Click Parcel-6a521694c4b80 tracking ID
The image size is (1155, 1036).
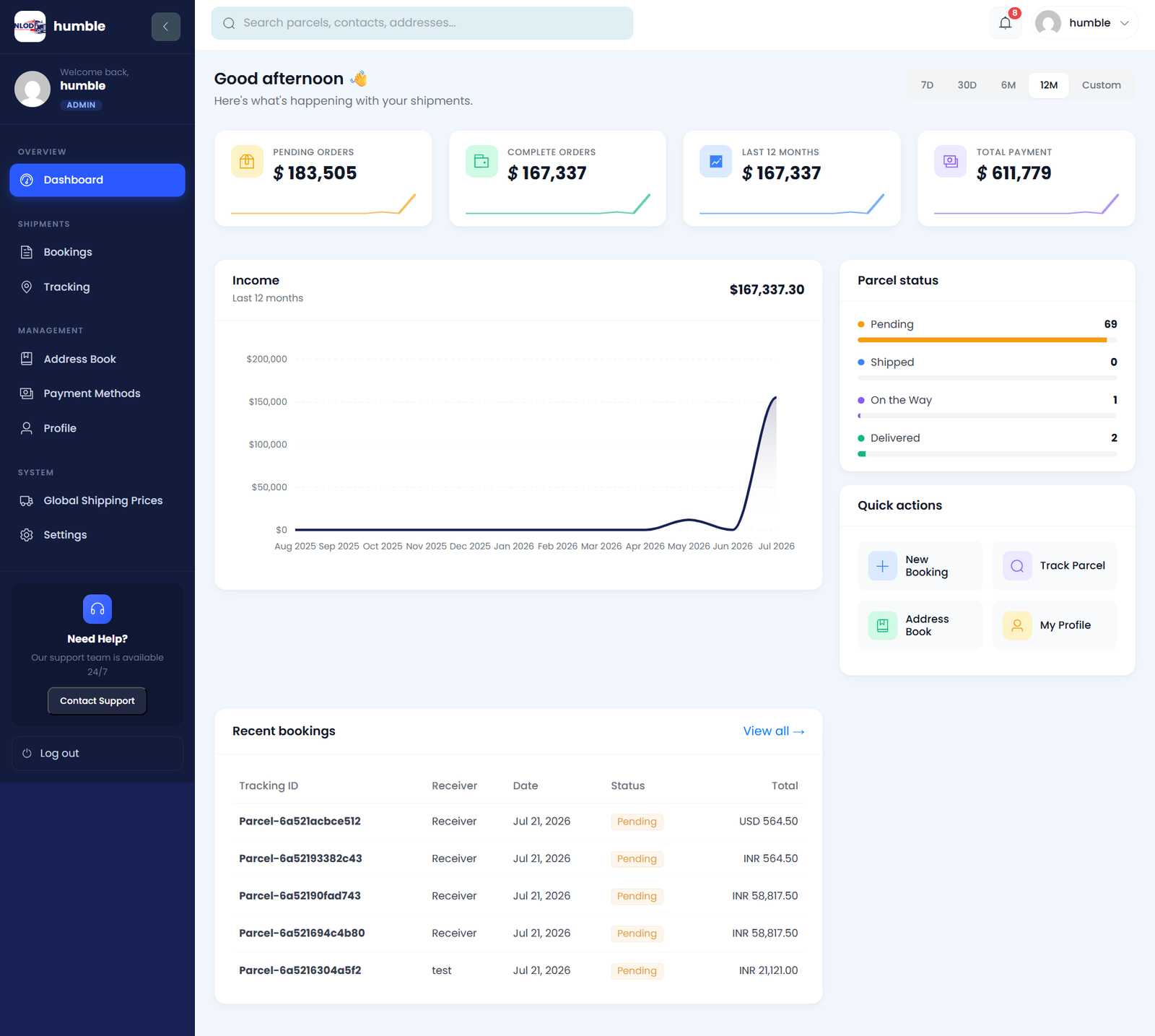302,933
